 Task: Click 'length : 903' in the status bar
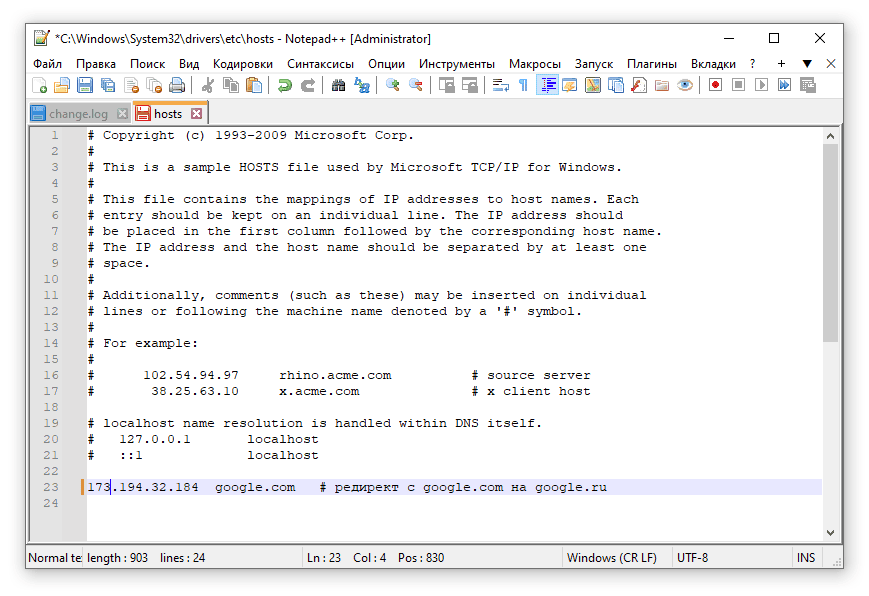(x=117, y=558)
